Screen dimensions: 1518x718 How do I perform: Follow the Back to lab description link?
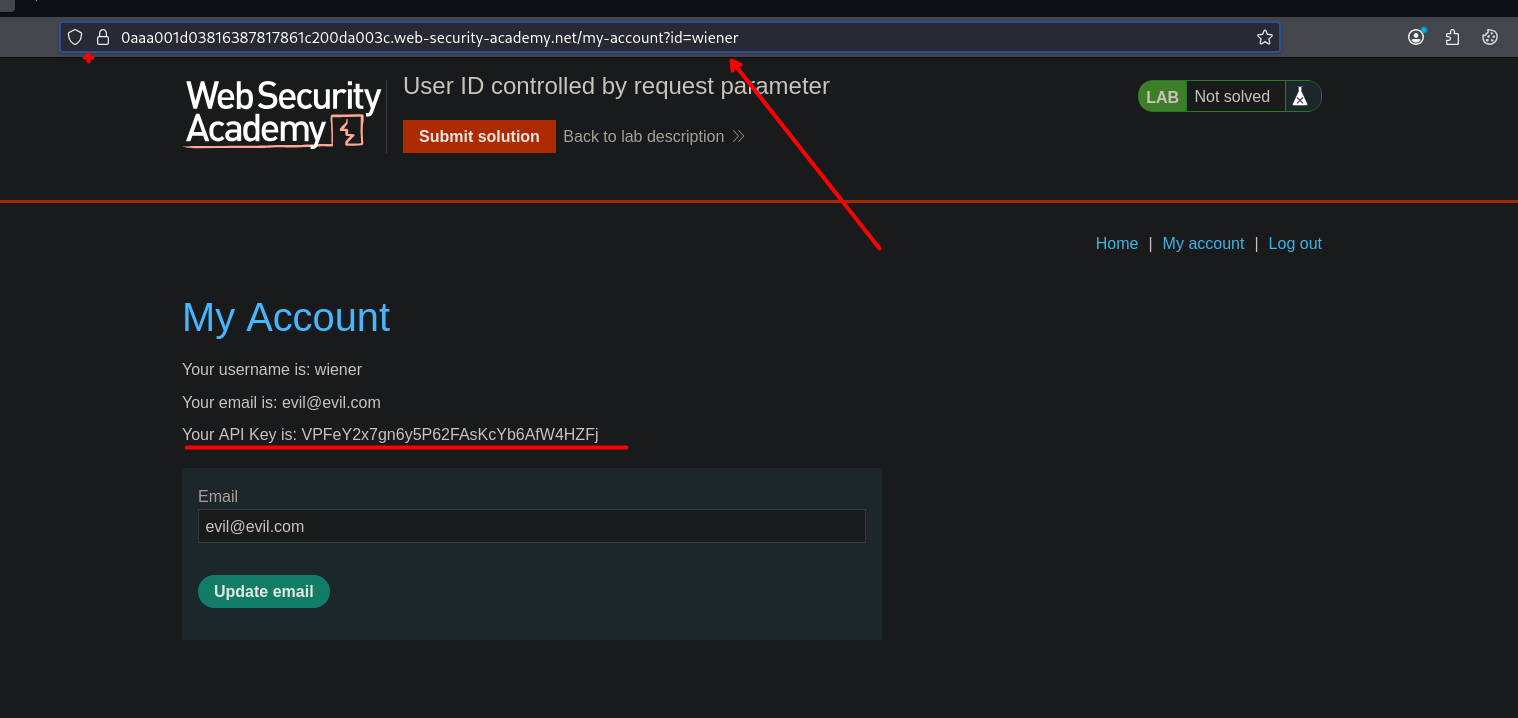643,136
